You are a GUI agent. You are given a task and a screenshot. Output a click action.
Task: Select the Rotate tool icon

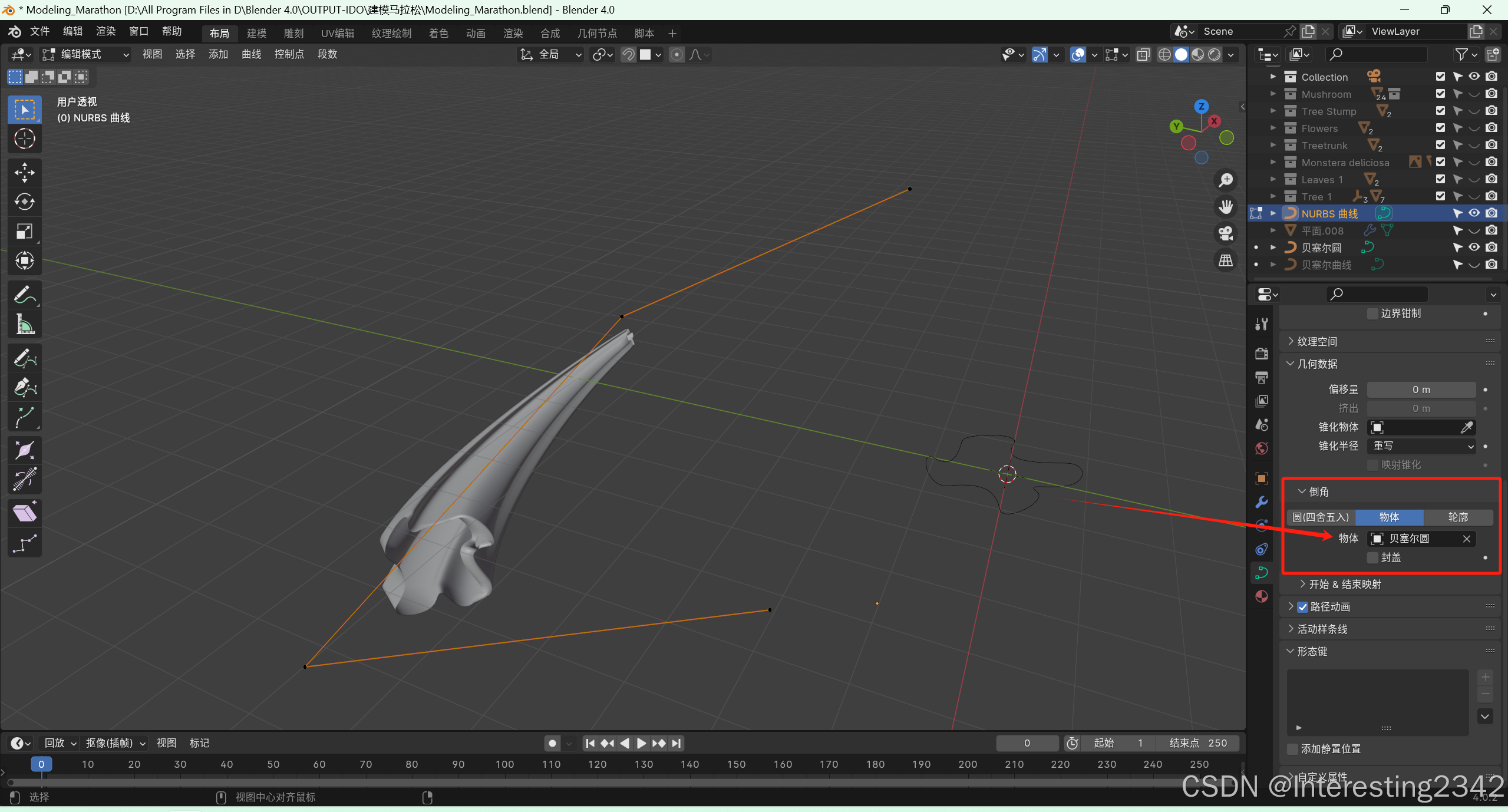pos(24,202)
